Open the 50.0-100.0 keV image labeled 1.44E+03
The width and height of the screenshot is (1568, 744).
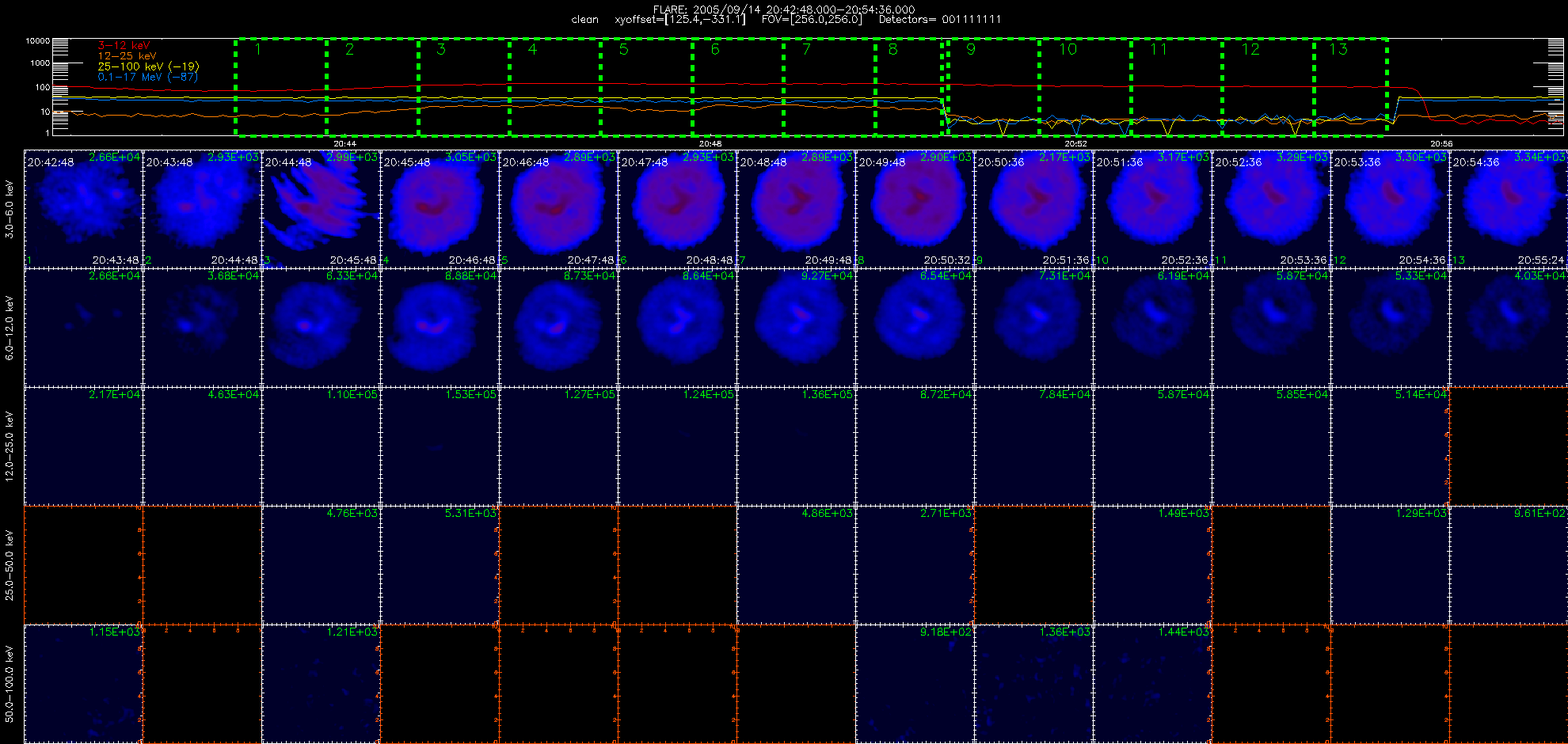coord(1153,684)
